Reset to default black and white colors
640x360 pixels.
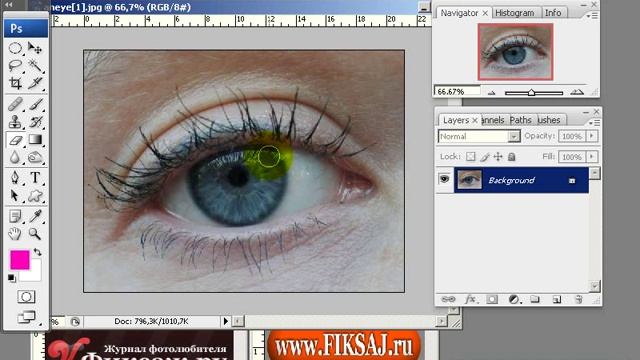tap(11, 278)
